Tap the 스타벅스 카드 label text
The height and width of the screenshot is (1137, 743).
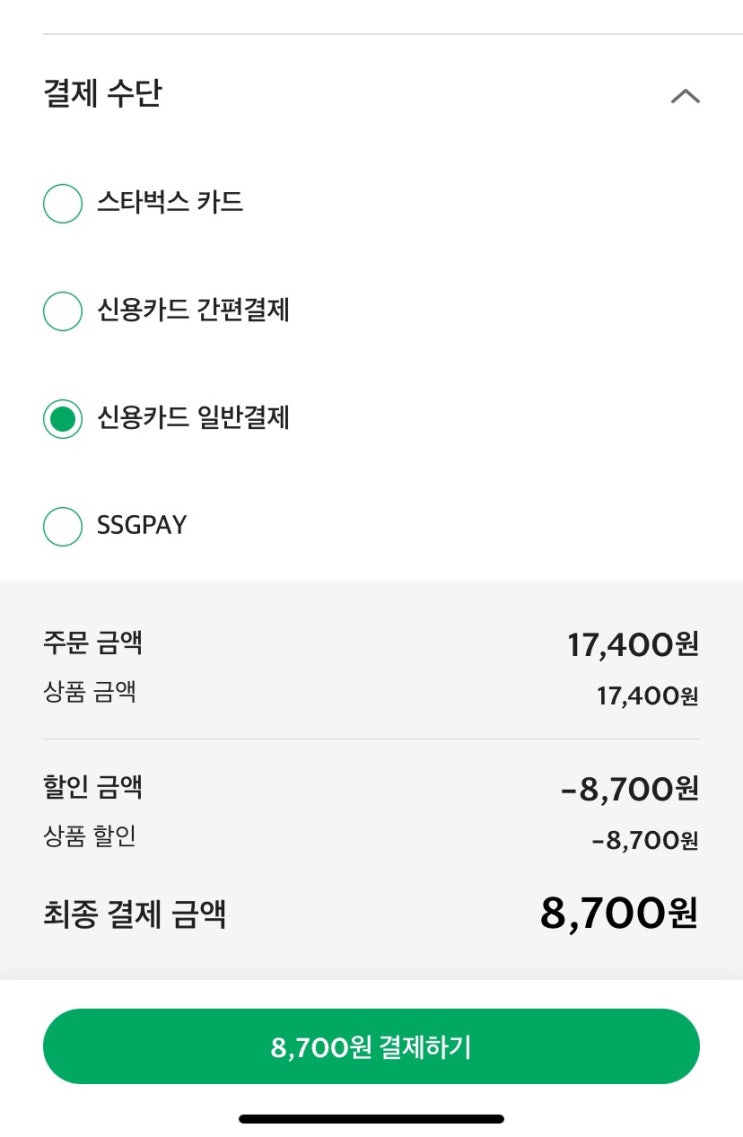[x=170, y=203]
